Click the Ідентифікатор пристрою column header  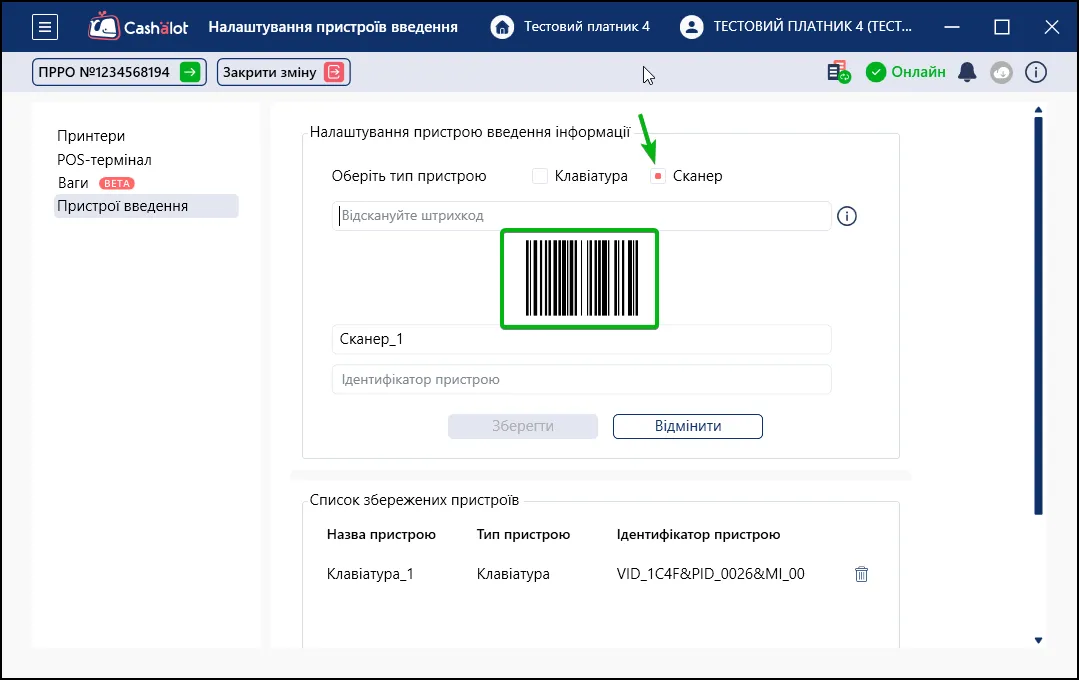pyautogui.click(x=698, y=535)
